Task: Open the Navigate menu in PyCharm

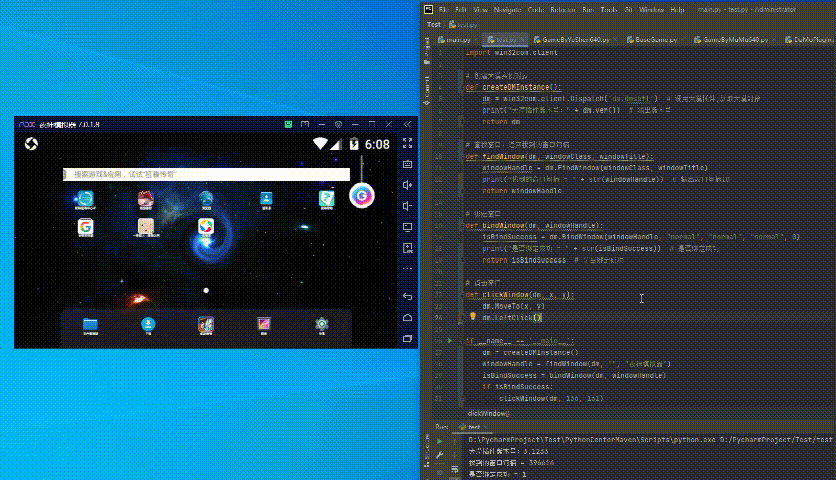Action: point(507,10)
